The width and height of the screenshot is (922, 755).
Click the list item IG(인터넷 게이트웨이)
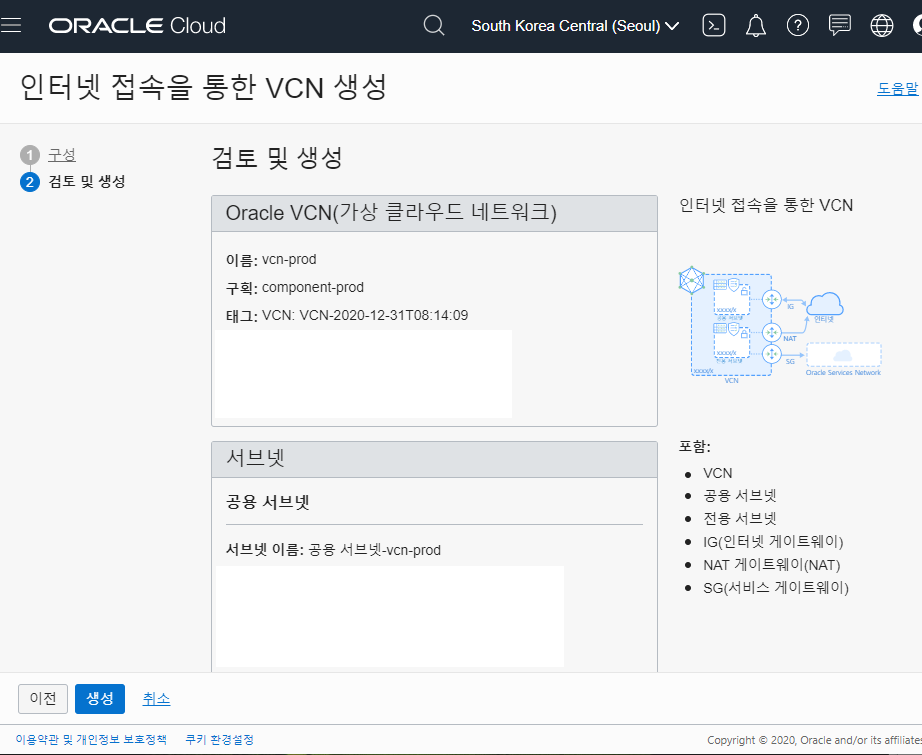click(773, 542)
